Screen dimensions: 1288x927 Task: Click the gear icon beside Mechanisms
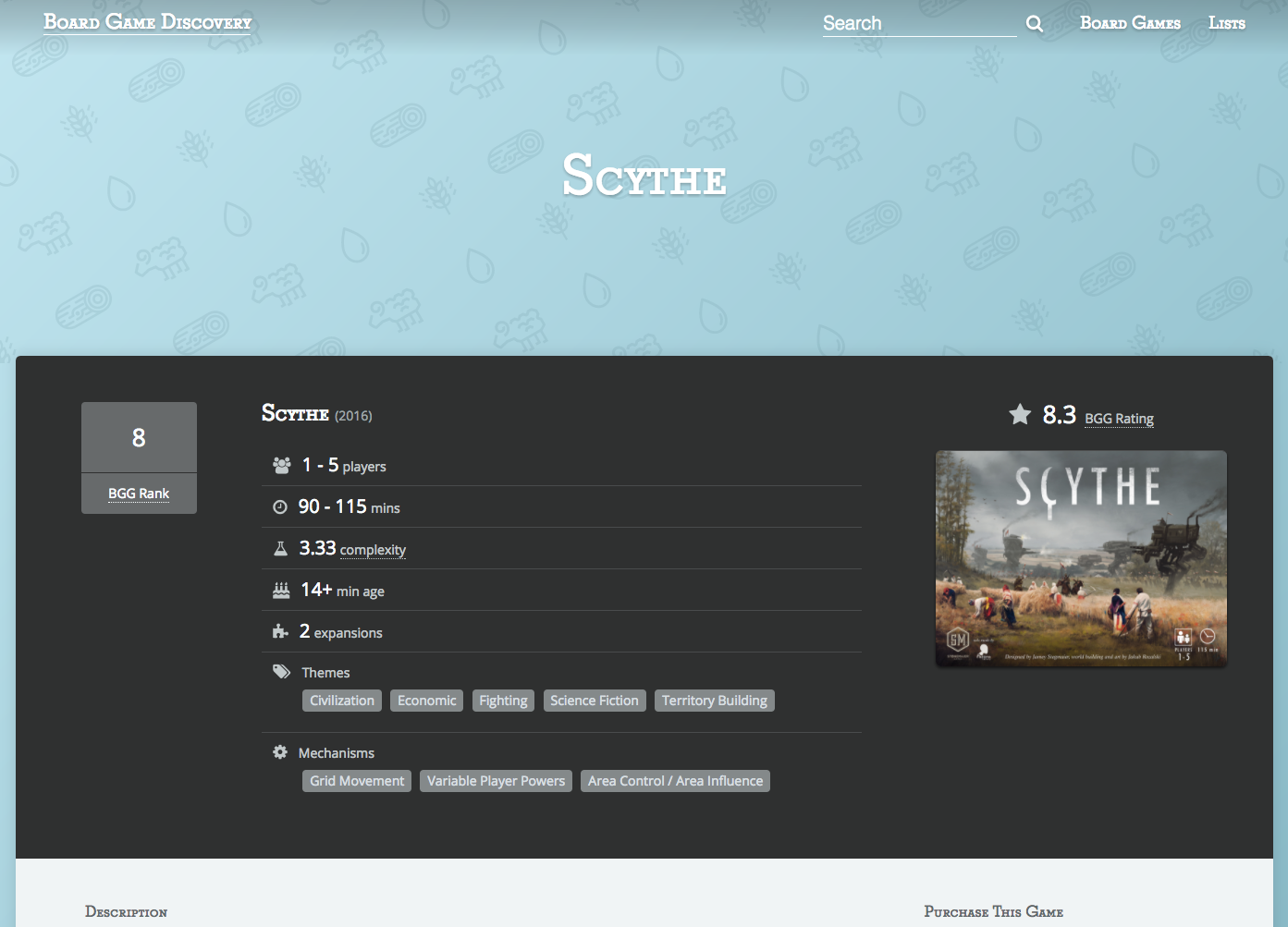(280, 752)
